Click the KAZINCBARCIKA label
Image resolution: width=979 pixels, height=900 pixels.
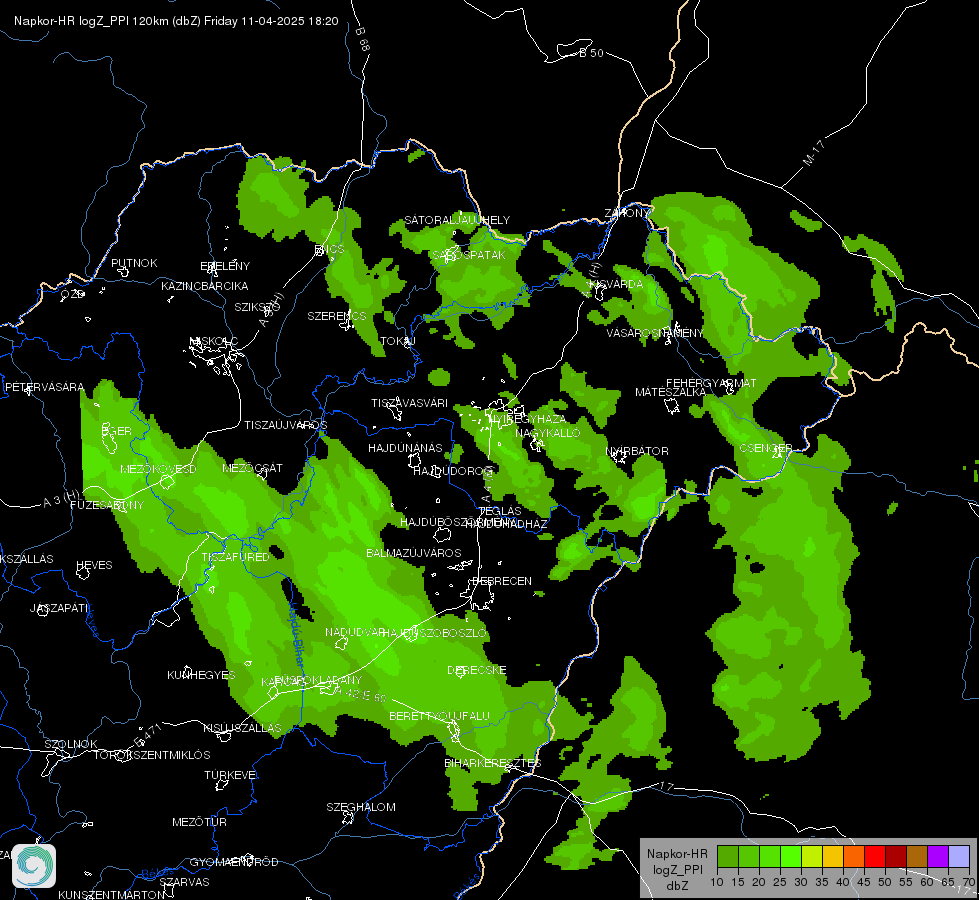(205, 286)
